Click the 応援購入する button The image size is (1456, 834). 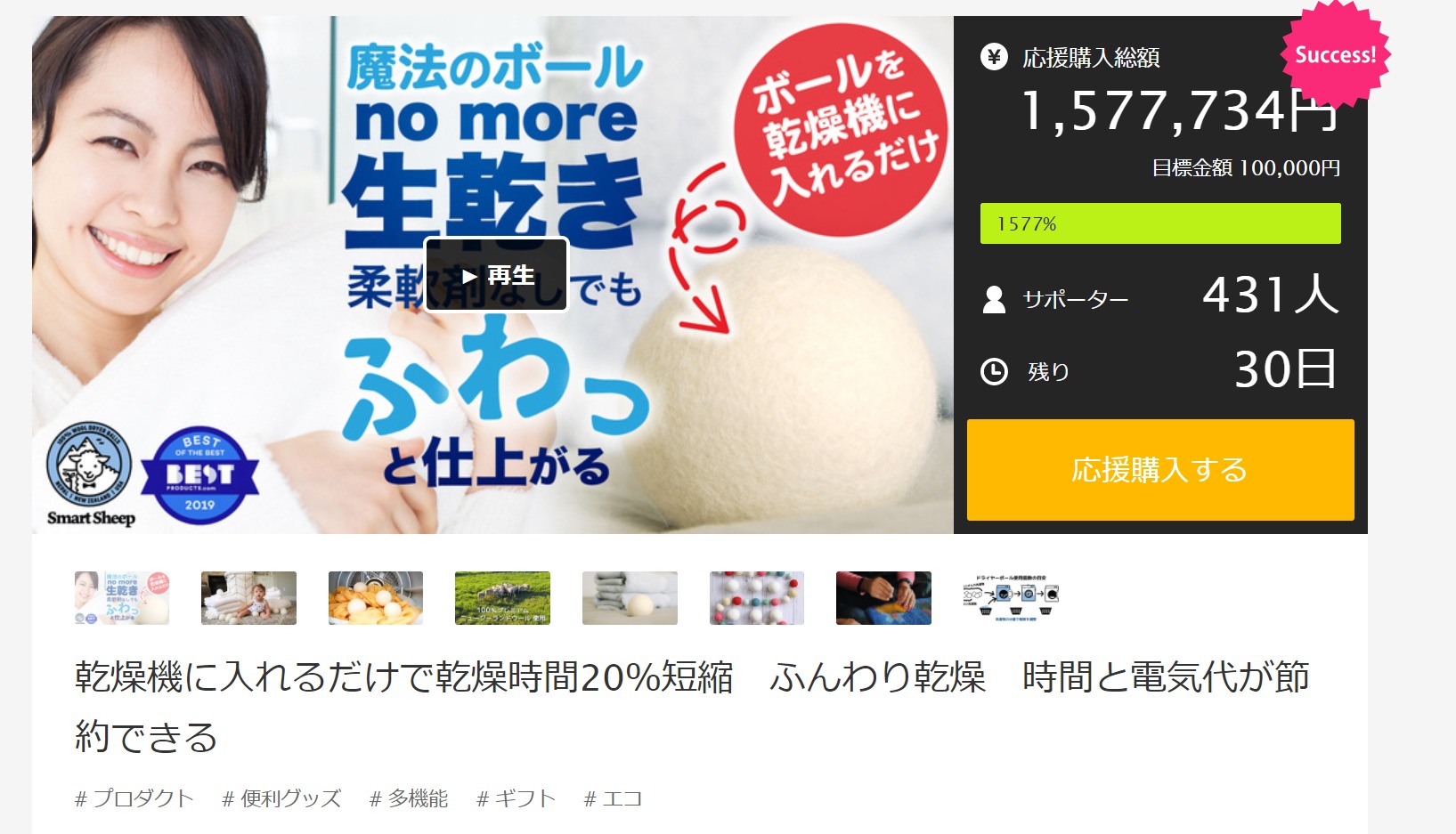1160,470
